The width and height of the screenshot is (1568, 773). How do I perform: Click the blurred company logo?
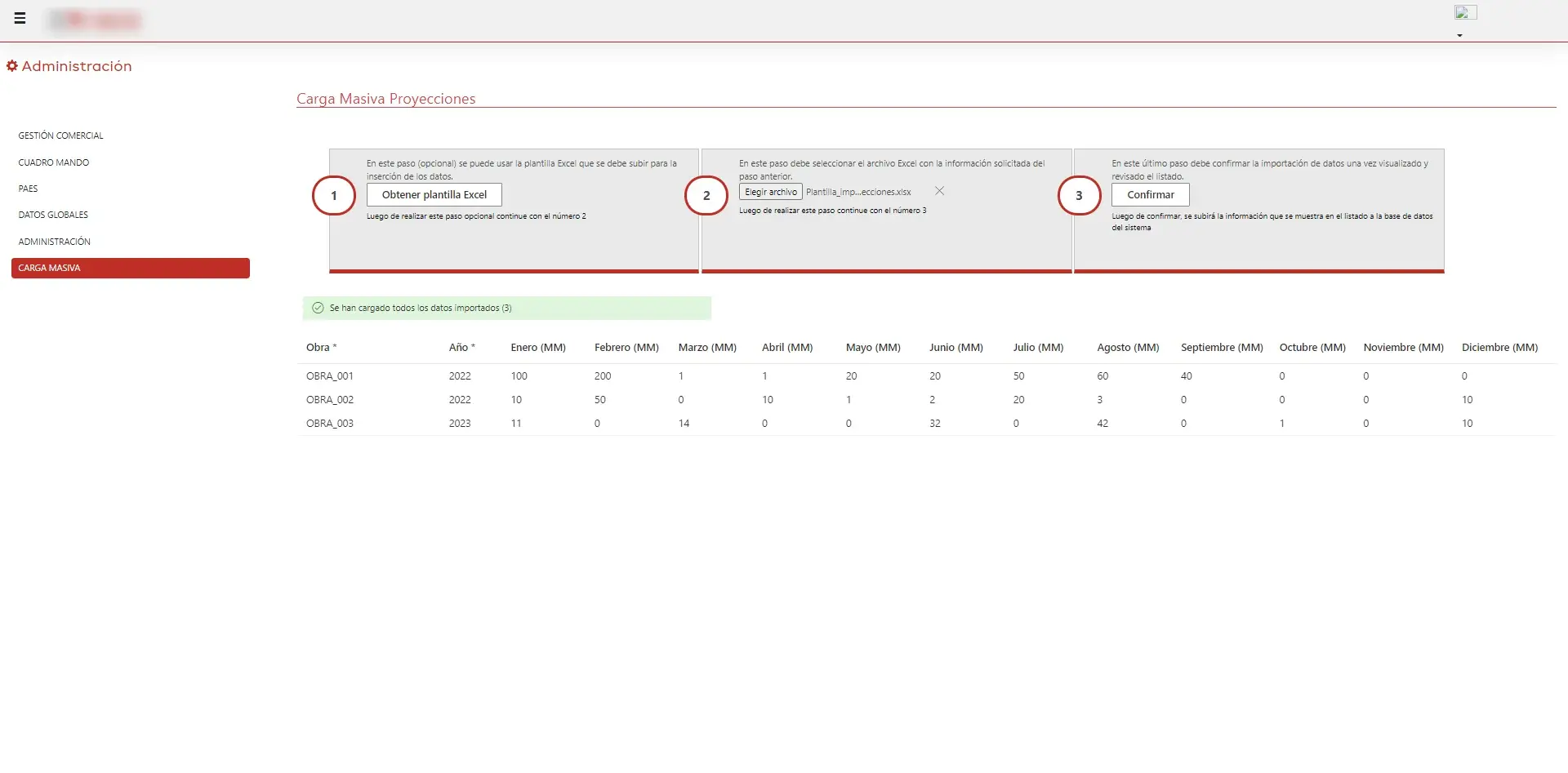tap(95, 20)
